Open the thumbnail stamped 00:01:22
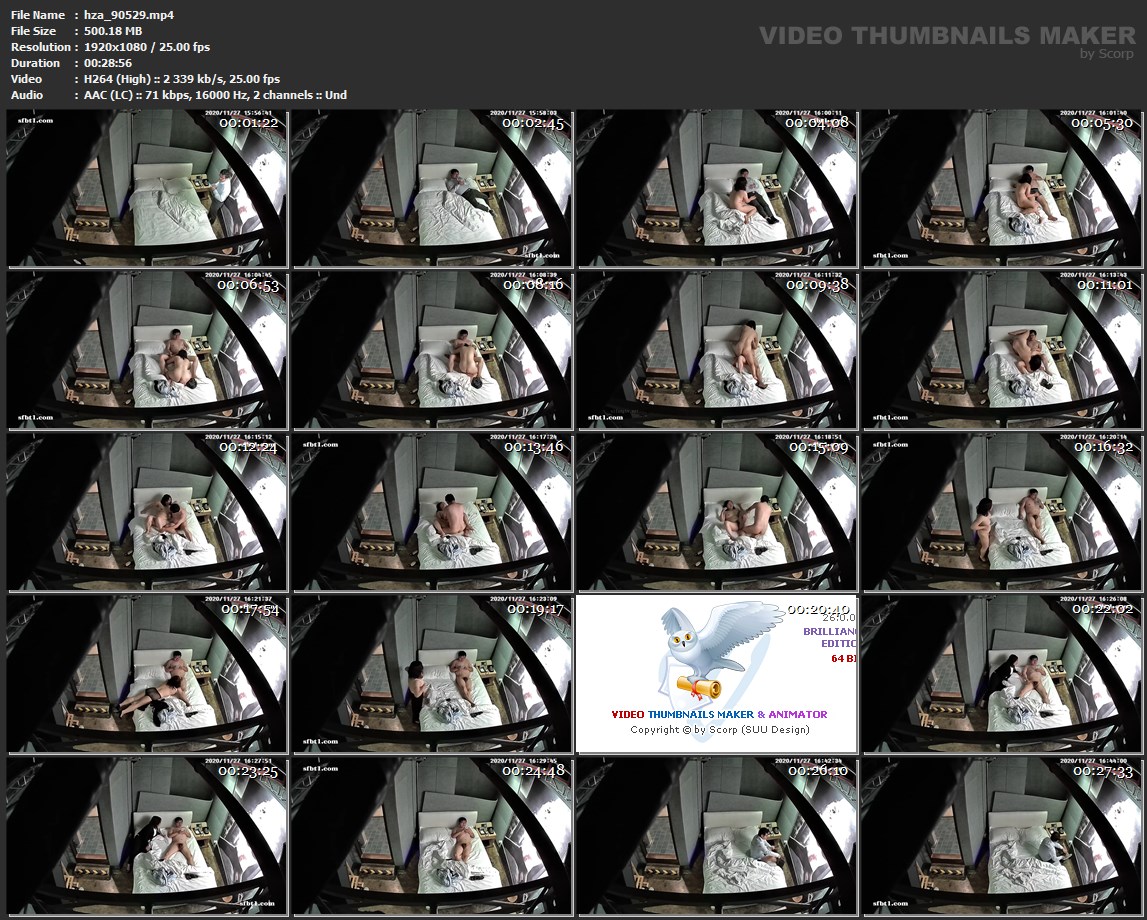This screenshot has height=920, width=1147. [148, 189]
